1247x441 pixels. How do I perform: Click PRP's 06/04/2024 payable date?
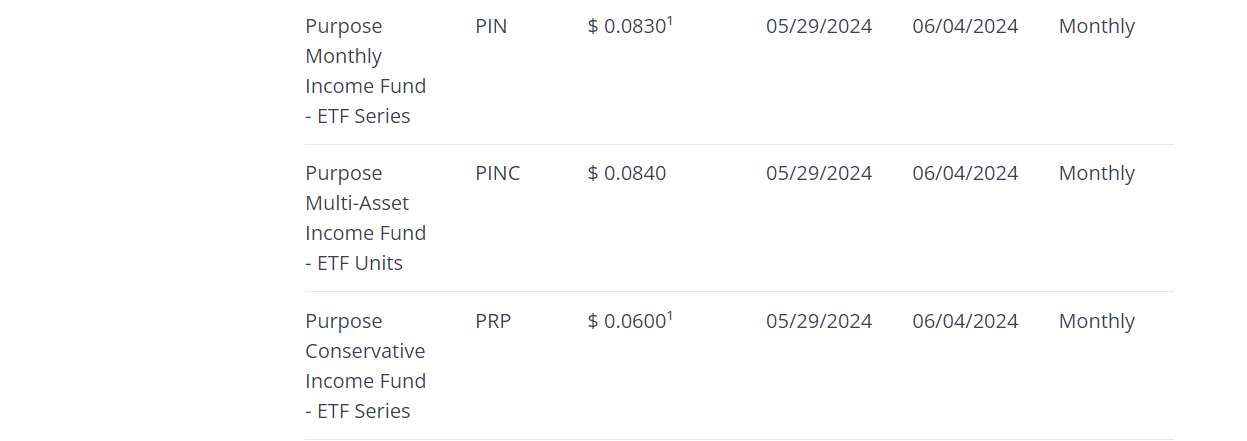coord(965,321)
